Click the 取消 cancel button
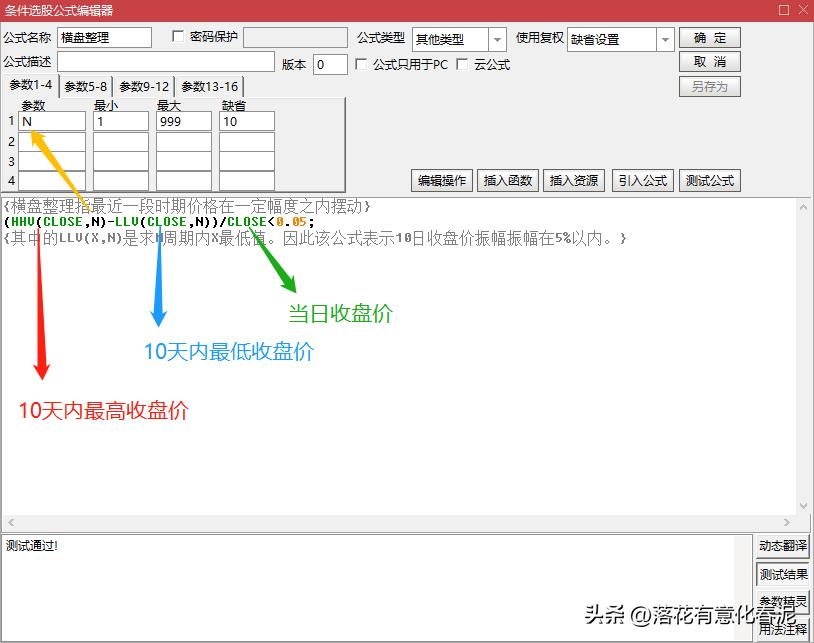 point(710,62)
